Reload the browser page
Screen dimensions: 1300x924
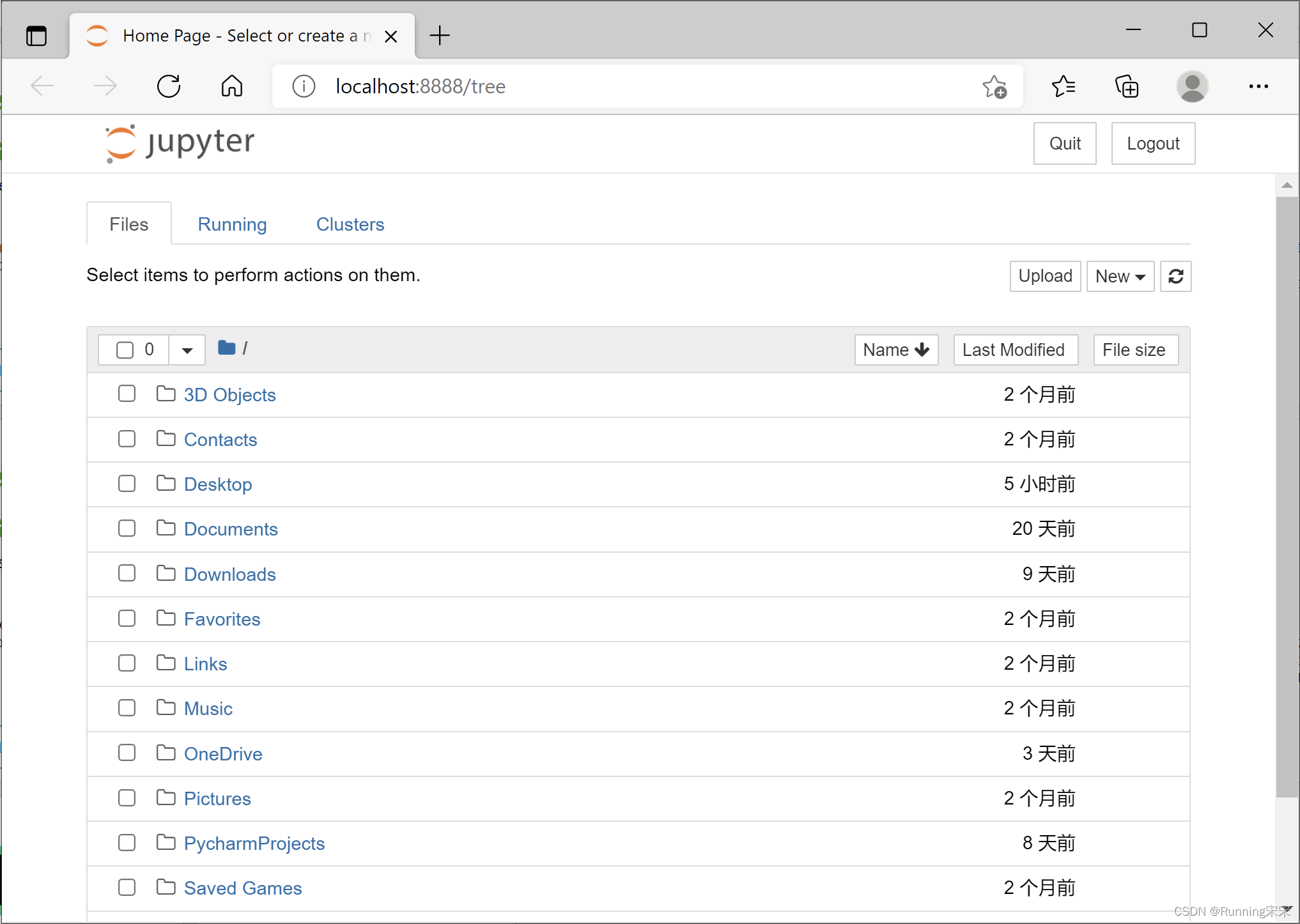point(169,86)
